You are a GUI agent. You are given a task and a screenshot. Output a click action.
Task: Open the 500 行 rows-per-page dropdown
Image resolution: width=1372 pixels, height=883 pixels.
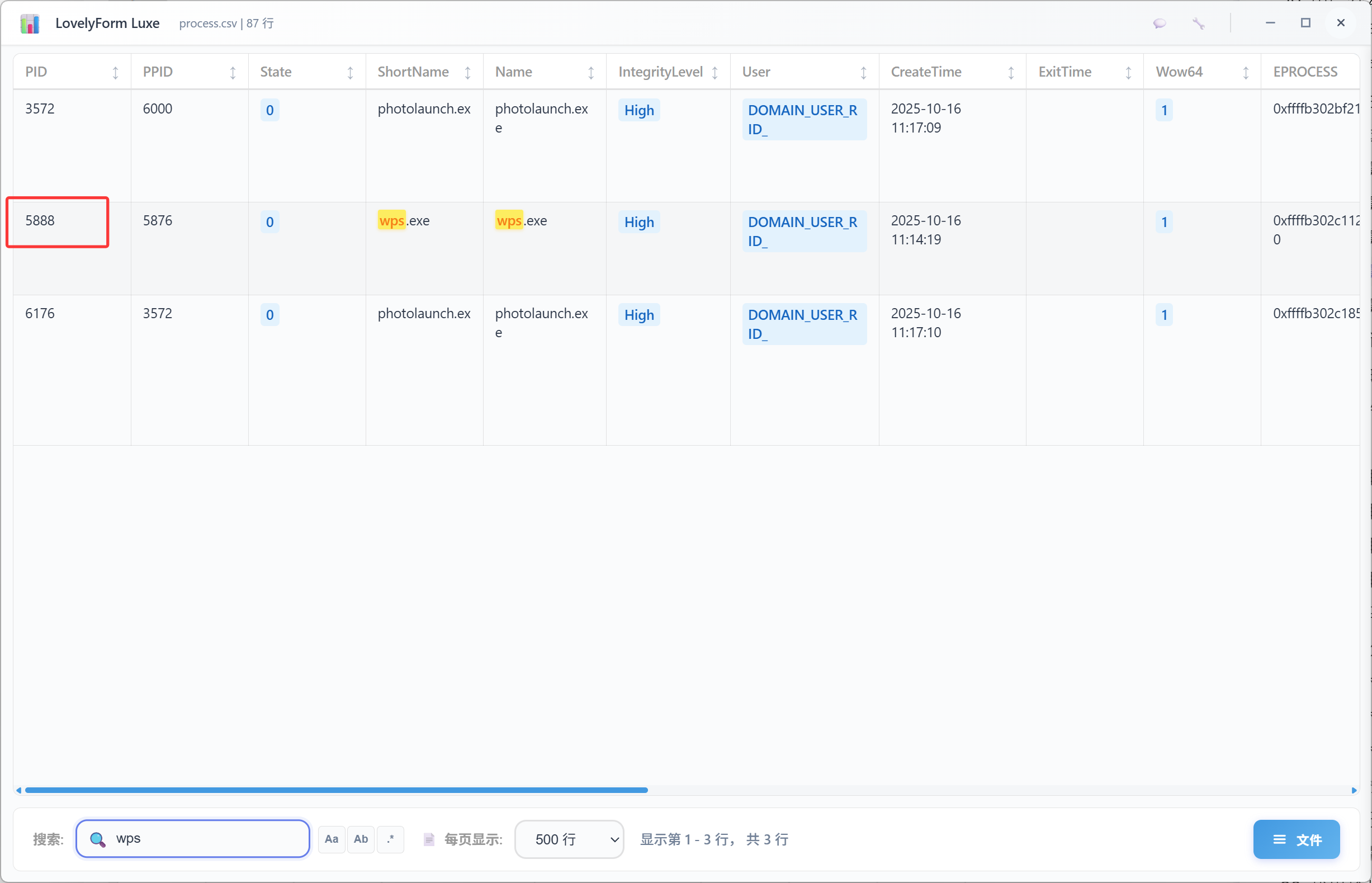pos(569,839)
